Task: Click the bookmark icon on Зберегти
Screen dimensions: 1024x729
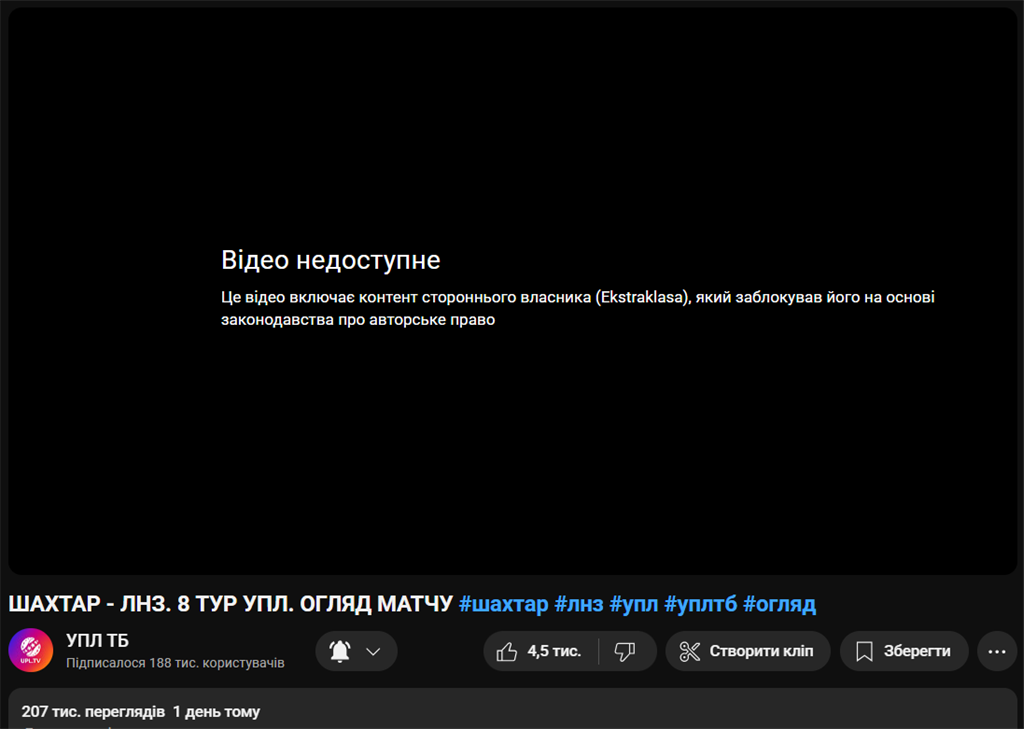Action: [x=864, y=652]
